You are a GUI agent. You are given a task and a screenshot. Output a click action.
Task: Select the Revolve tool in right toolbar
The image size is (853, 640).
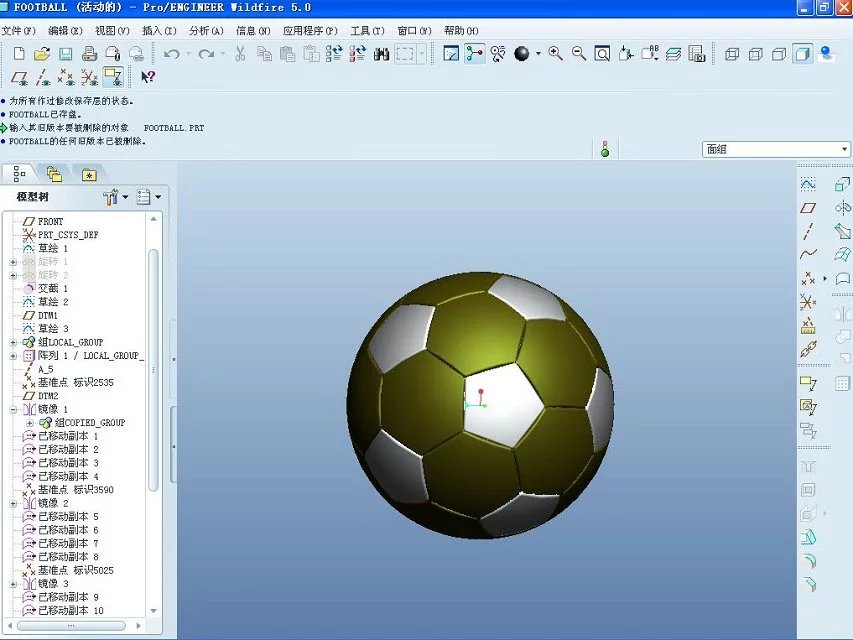point(842,208)
